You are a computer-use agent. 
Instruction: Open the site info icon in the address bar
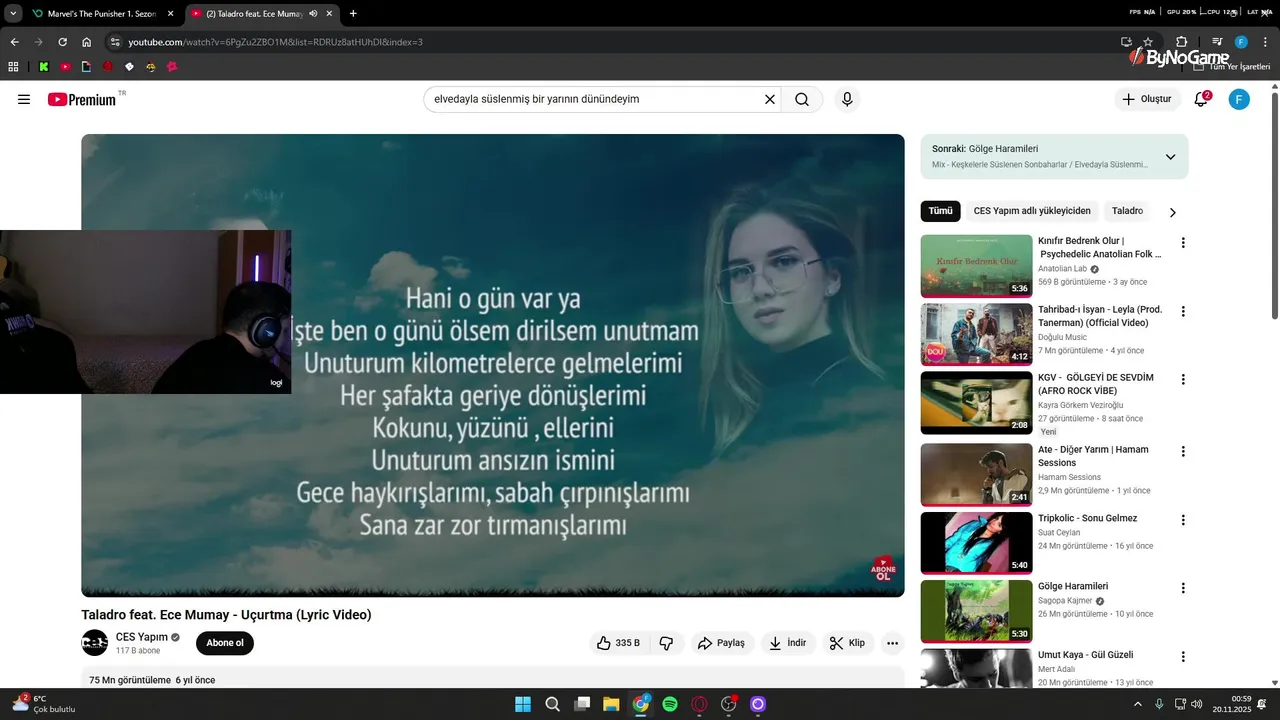point(115,42)
